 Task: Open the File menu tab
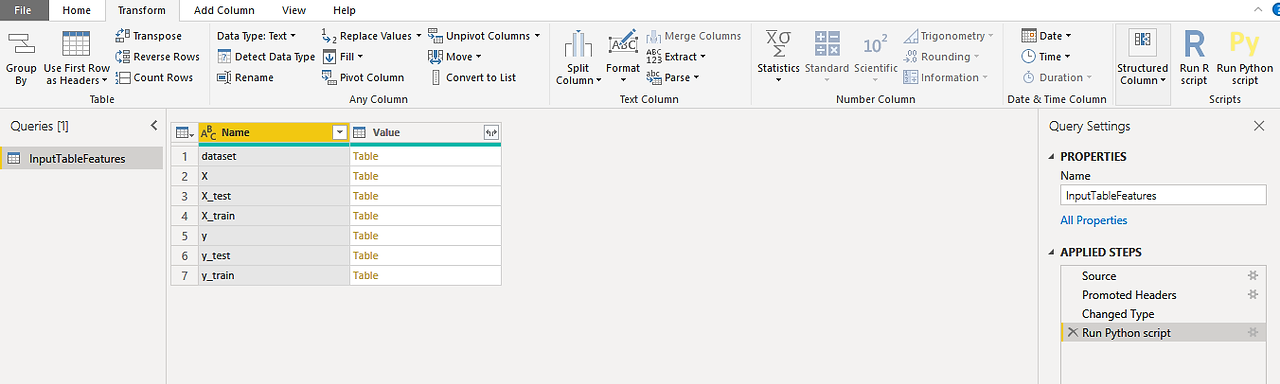point(22,10)
